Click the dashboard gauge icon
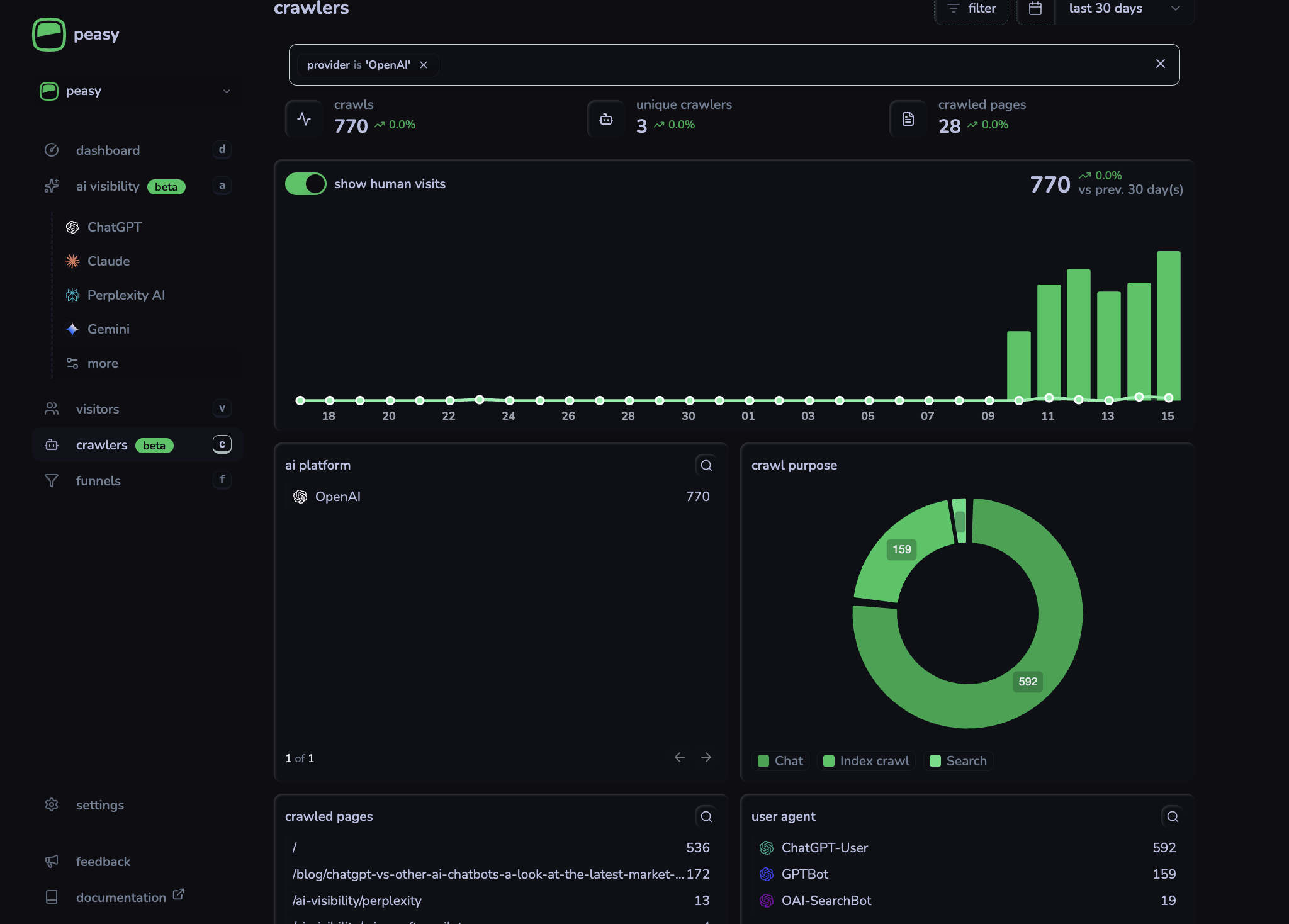 52,150
